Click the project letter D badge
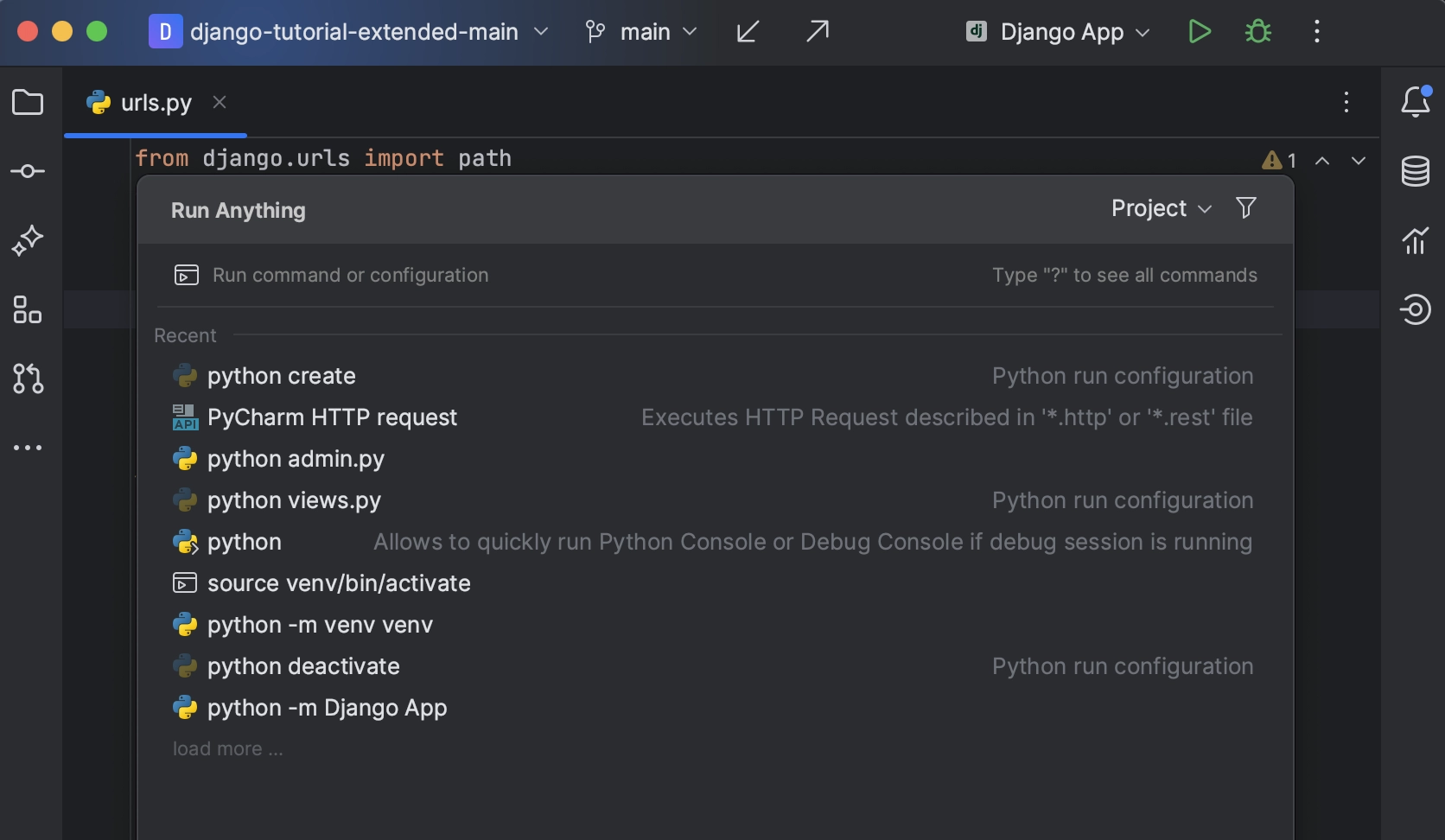Viewport: 1445px width, 840px height. (x=165, y=32)
